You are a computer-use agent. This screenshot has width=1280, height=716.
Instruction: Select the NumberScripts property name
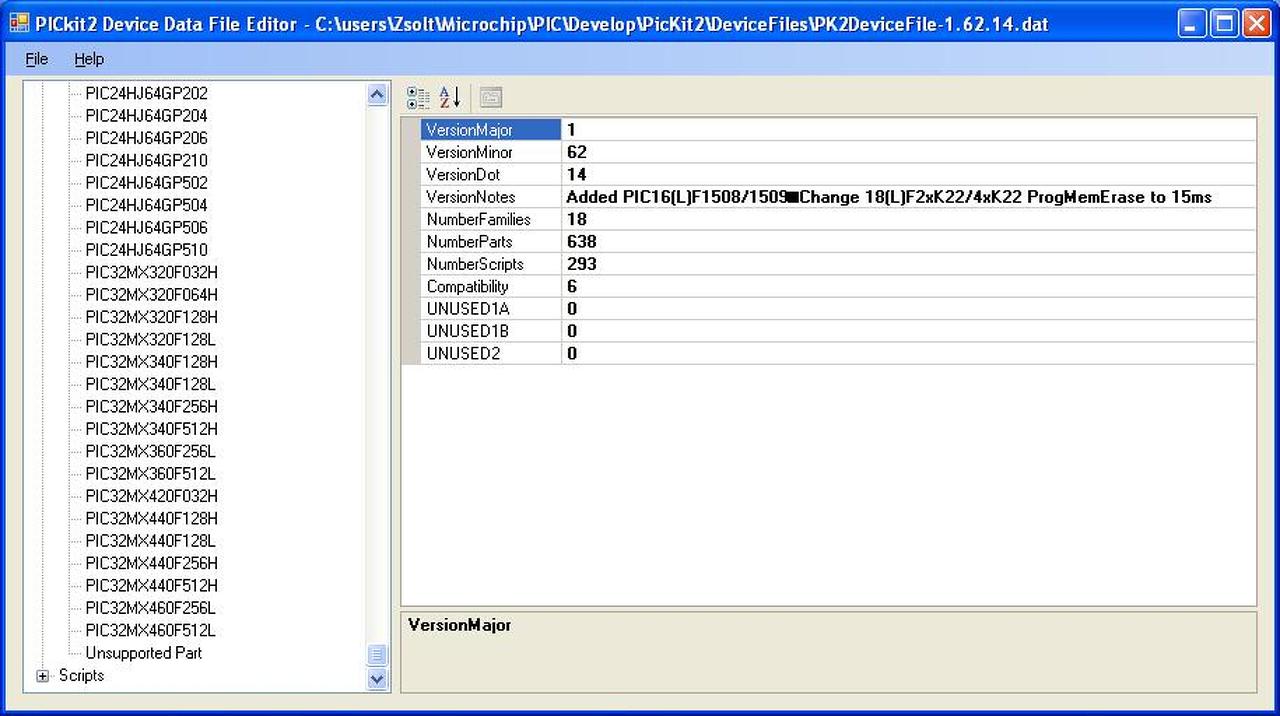(x=491, y=264)
